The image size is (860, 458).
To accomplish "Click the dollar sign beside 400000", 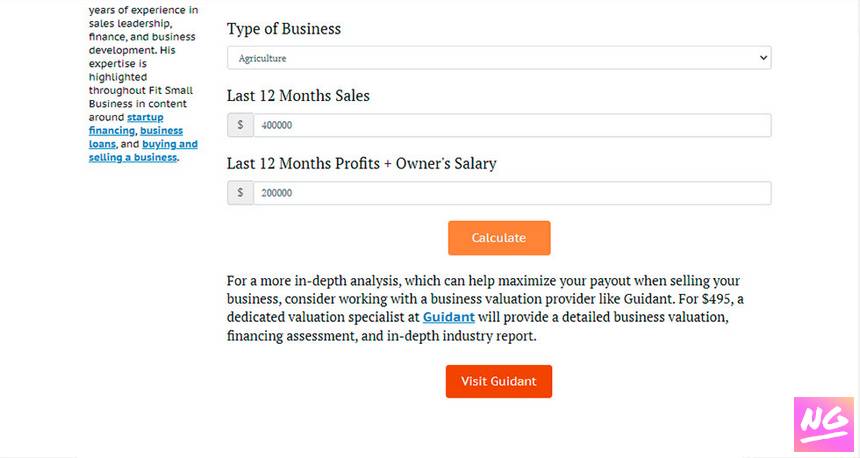I will (x=240, y=125).
